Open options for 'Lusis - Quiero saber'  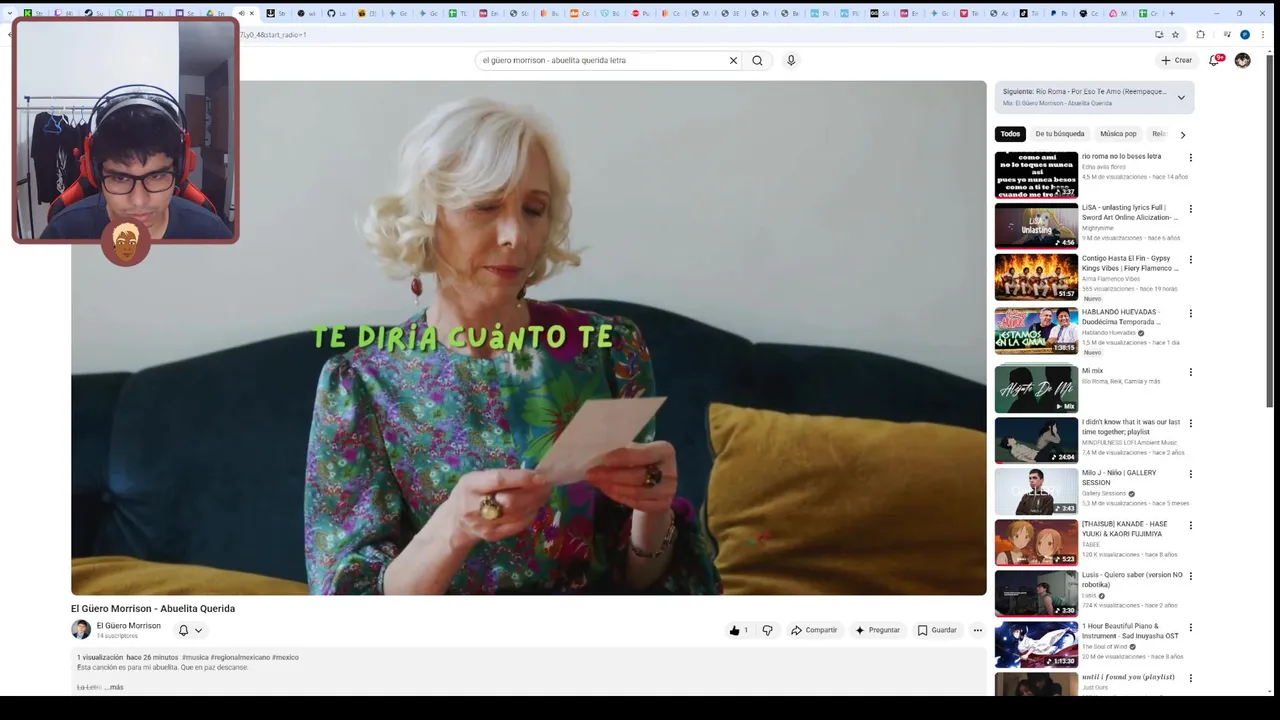[x=1190, y=576]
